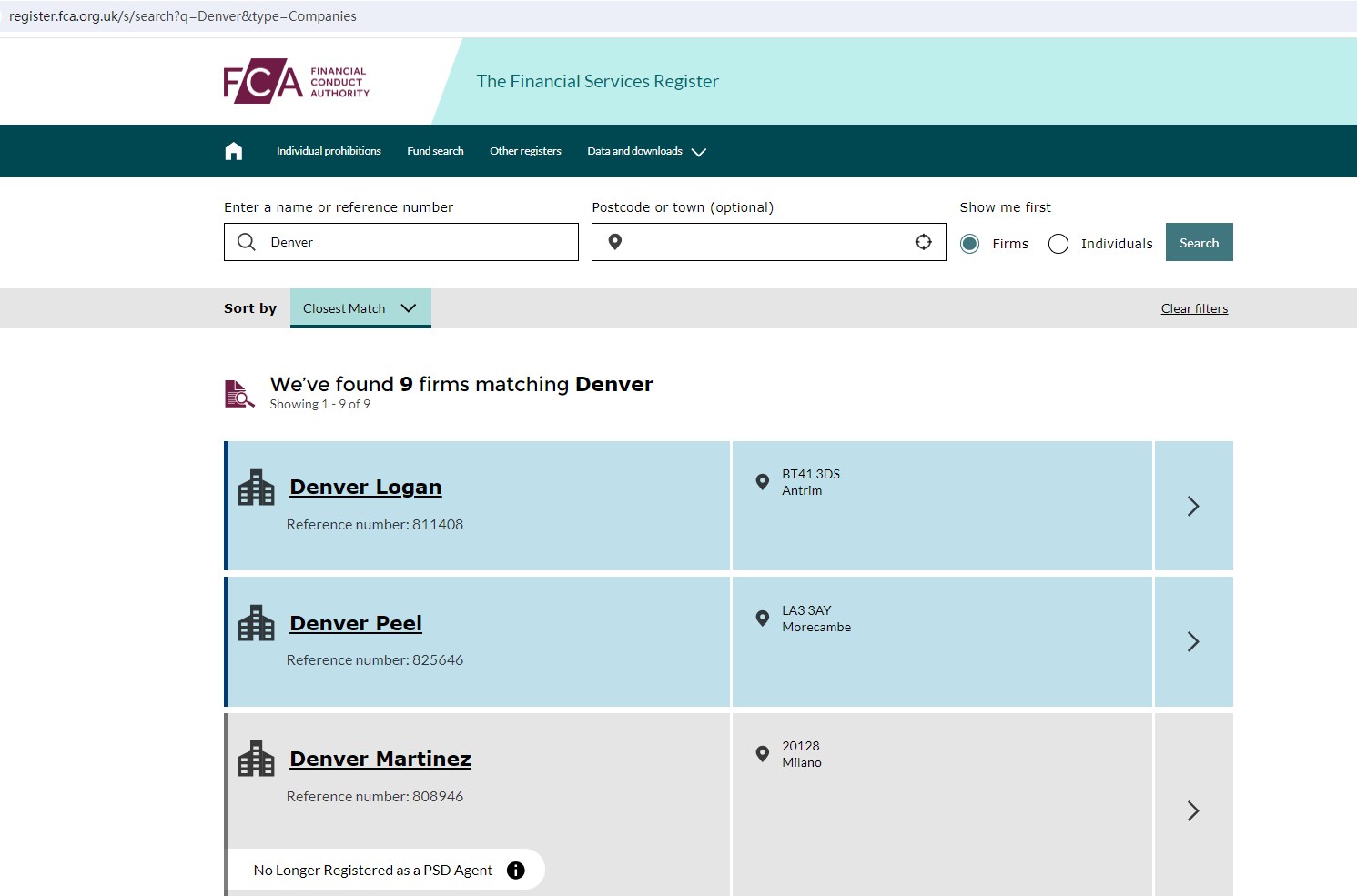1357x896 pixels.
Task: Open Fund search menu item
Action: [435, 151]
